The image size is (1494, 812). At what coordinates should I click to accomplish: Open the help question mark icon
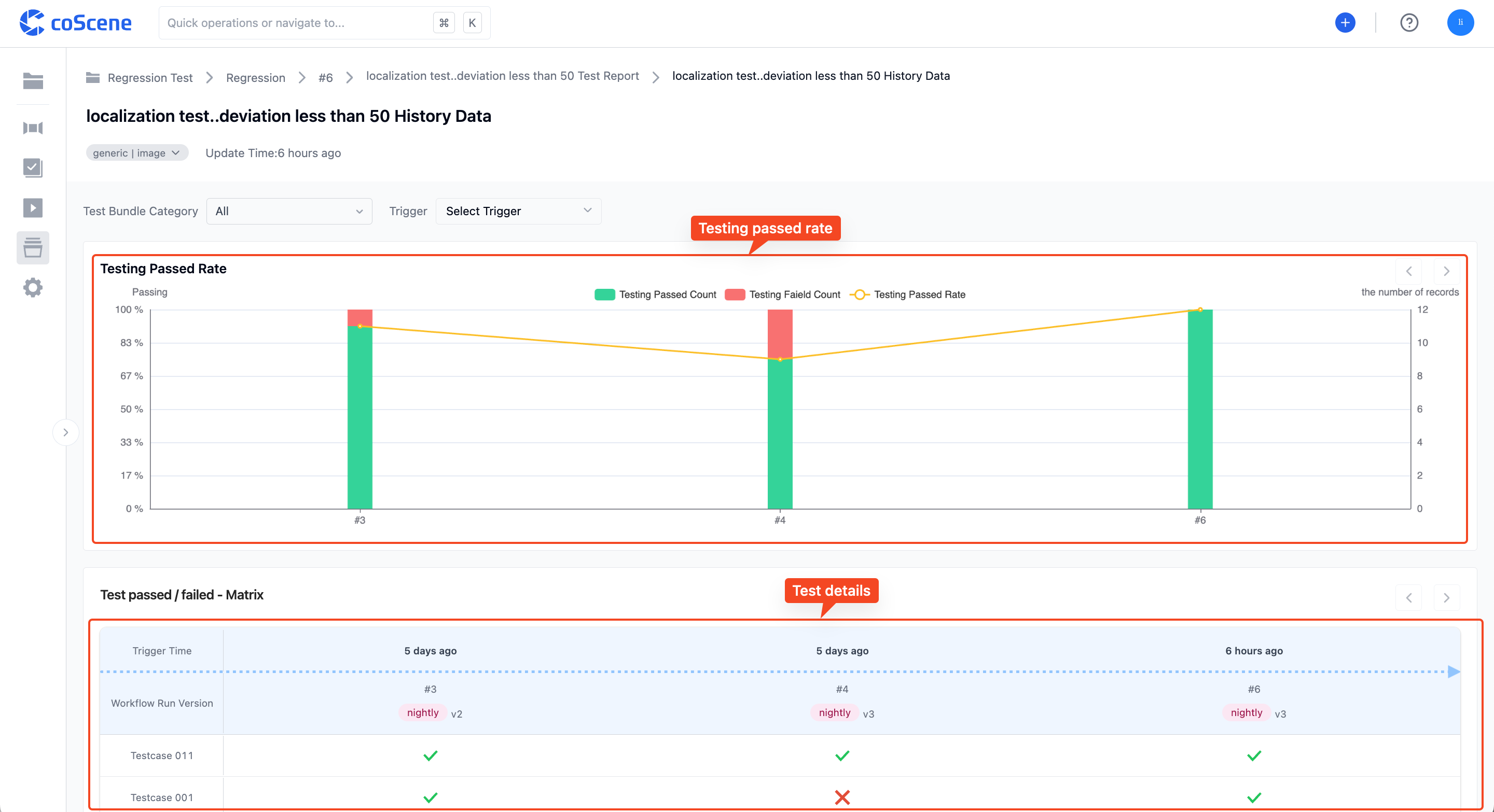coord(1409,23)
